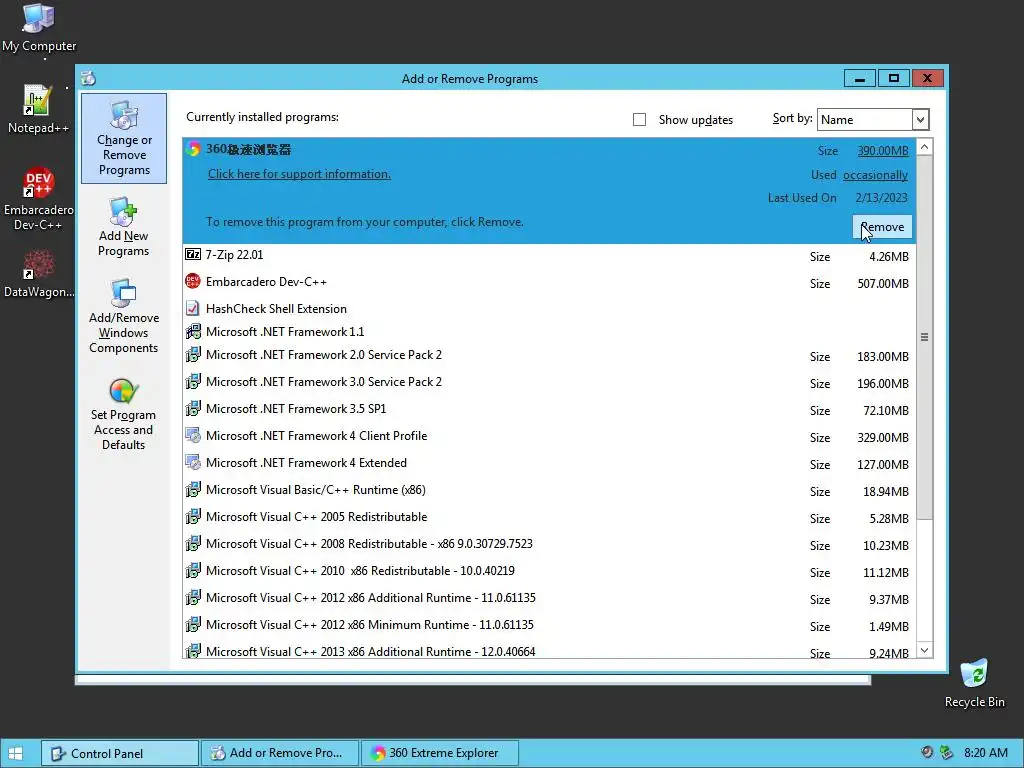The width and height of the screenshot is (1024, 768).
Task: Click the Visual C++ 2012 Minimum Runtime icon
Action: pos(193,624)
